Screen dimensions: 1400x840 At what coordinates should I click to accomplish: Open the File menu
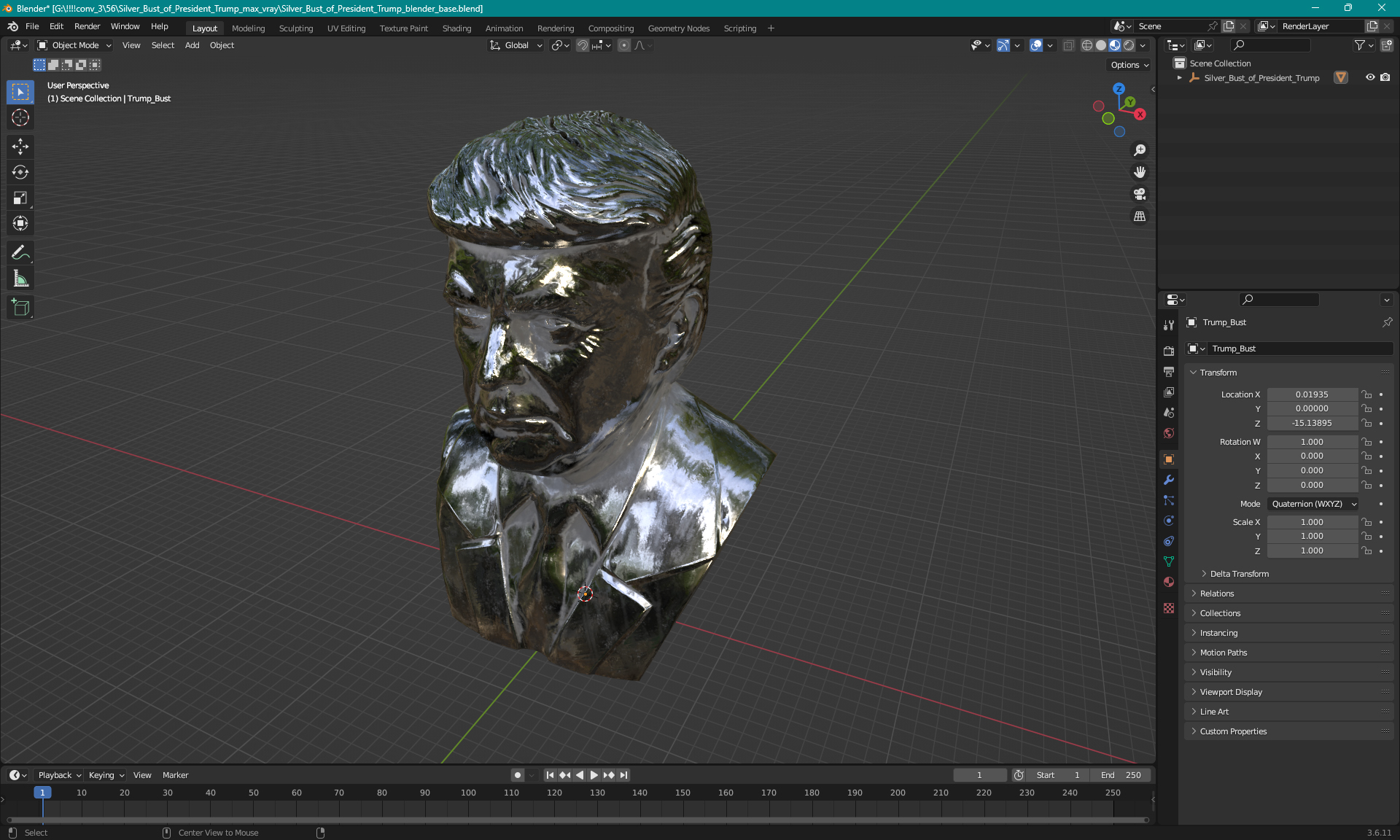point(32,26)
